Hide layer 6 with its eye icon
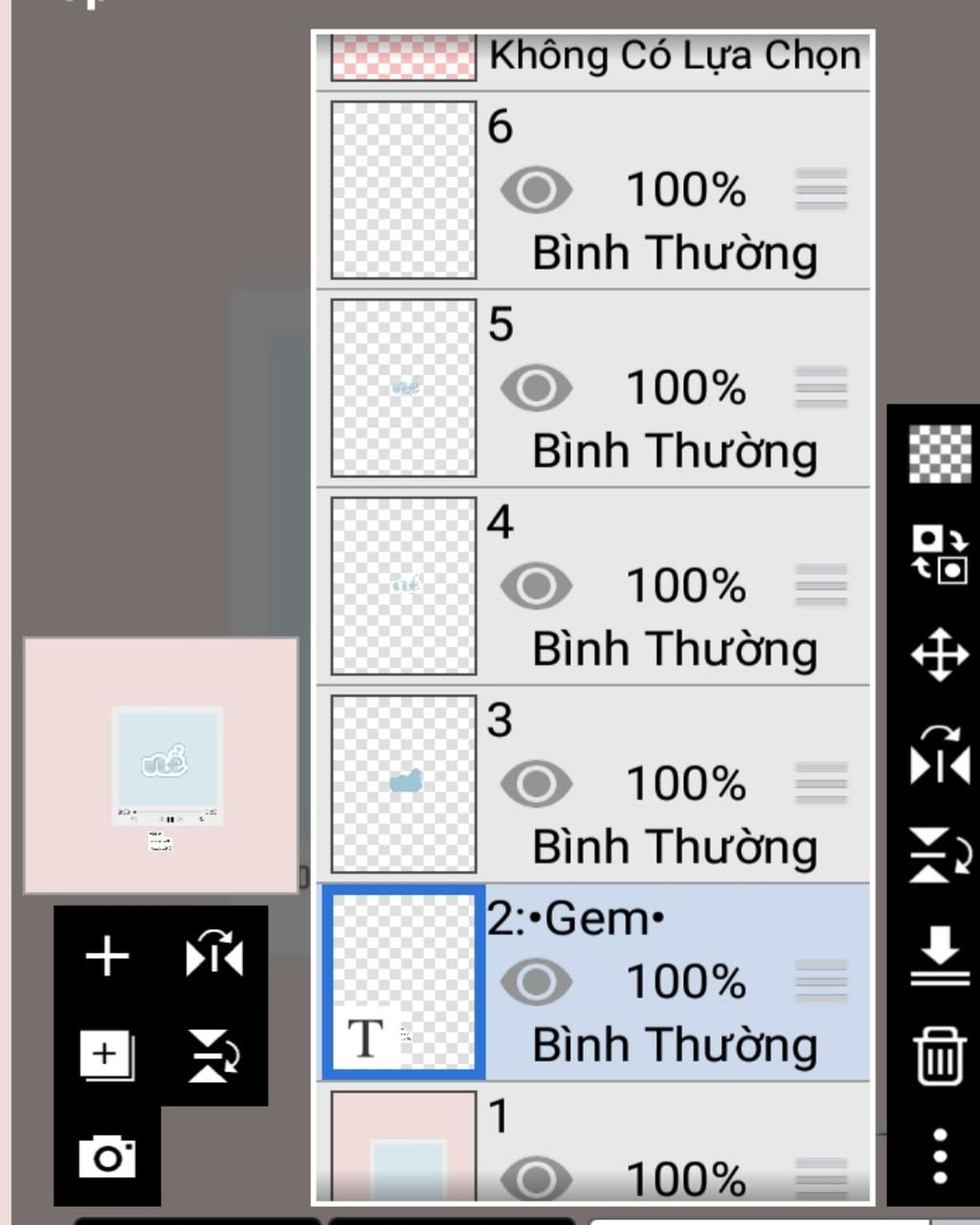 536,189
